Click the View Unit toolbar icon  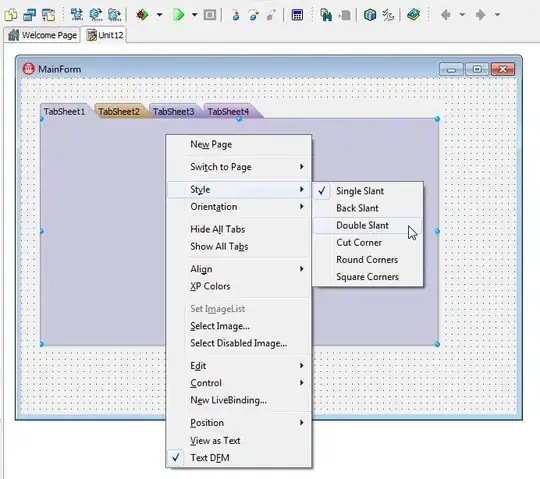pos(11,15)
